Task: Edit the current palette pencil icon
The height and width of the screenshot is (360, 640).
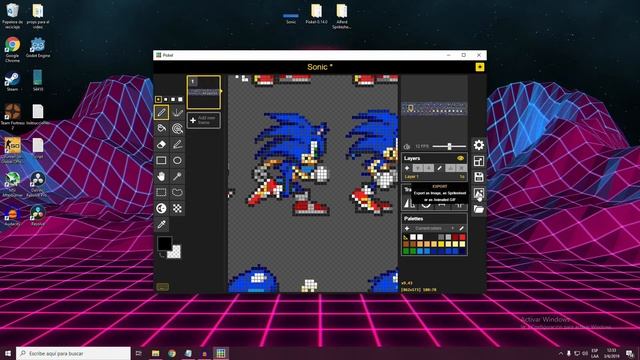Action: 461,228
